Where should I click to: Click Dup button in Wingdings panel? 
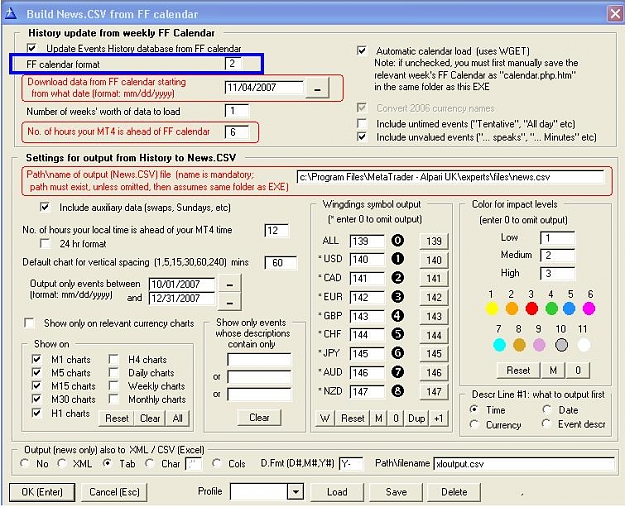click(x=417, y=419)
